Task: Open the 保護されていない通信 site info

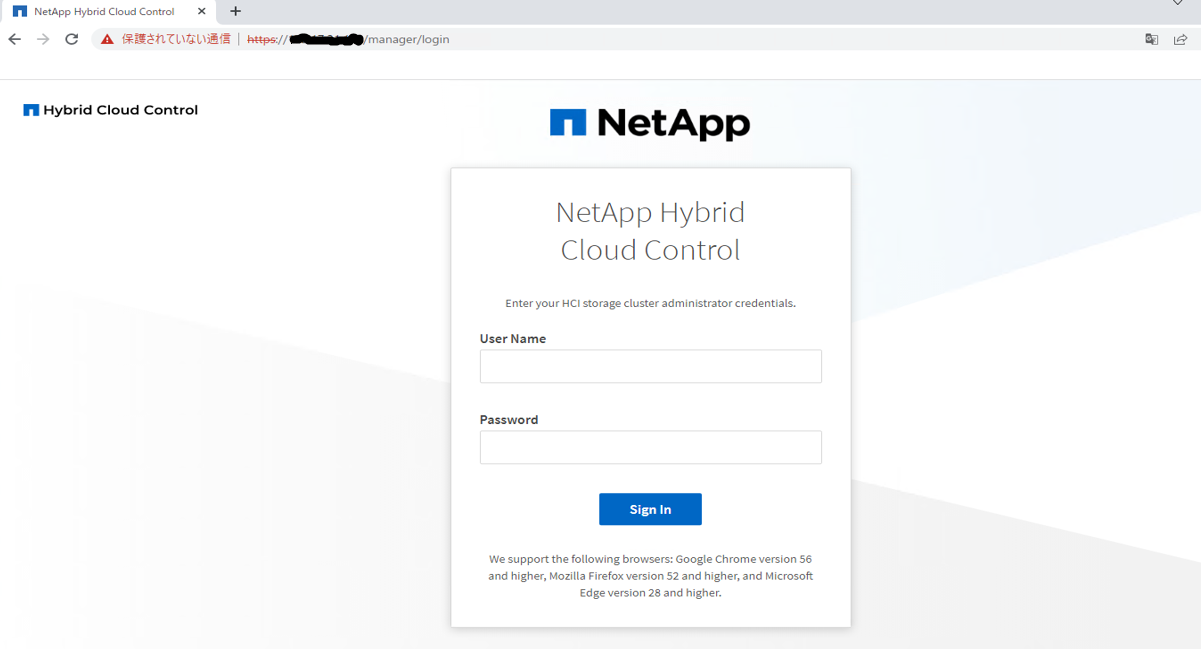Action: pos(175,39)
